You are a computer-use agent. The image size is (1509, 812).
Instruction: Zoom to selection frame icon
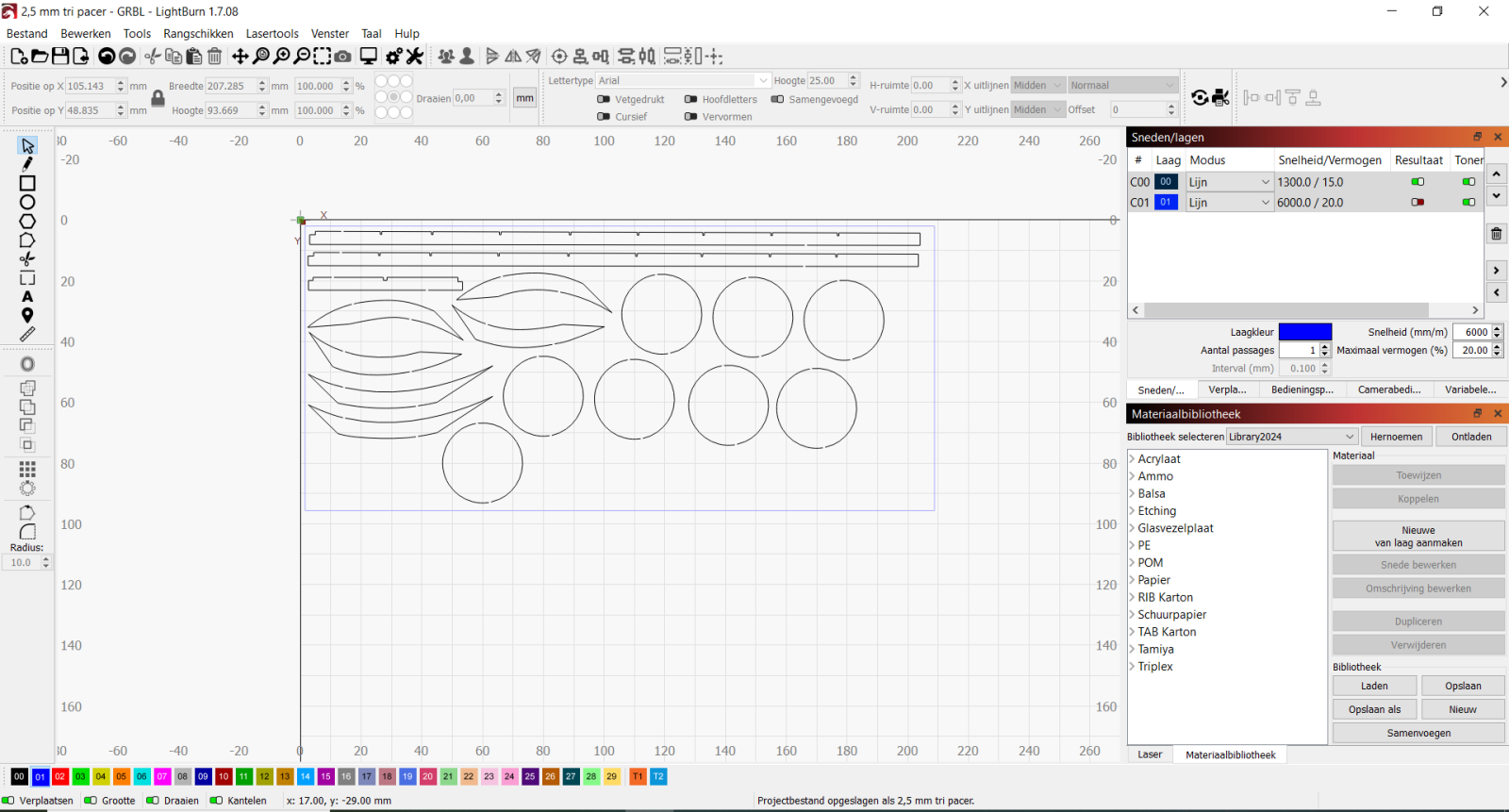coord(323,57)
